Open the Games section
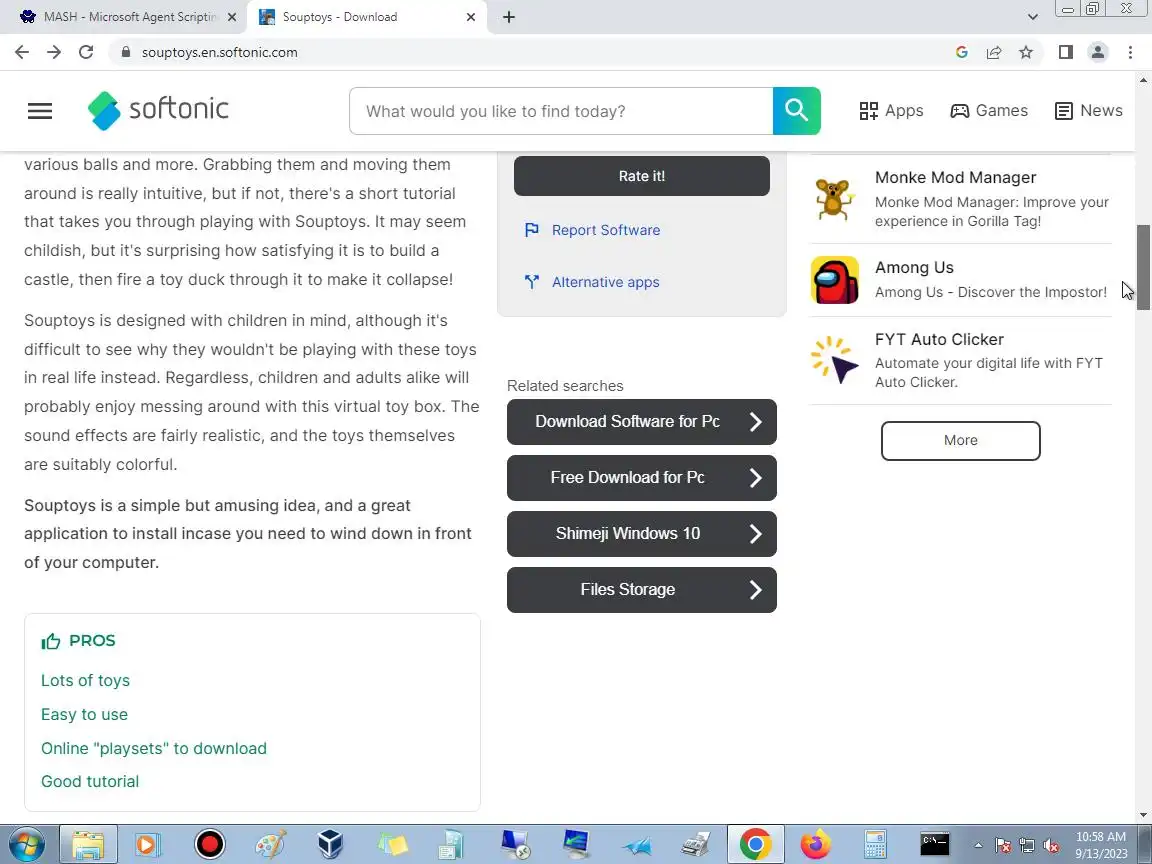This screenshot has width=1152, height=864. click(989, 111)
